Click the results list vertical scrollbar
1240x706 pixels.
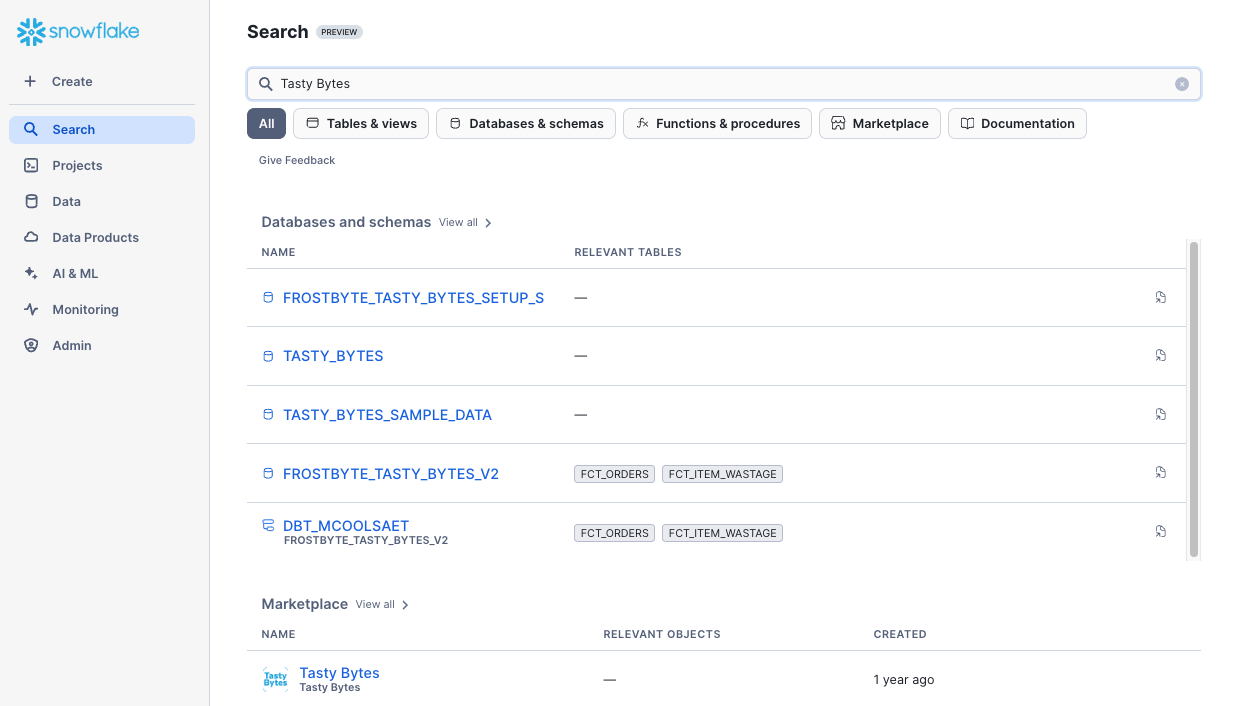[x=1193, y=400]
